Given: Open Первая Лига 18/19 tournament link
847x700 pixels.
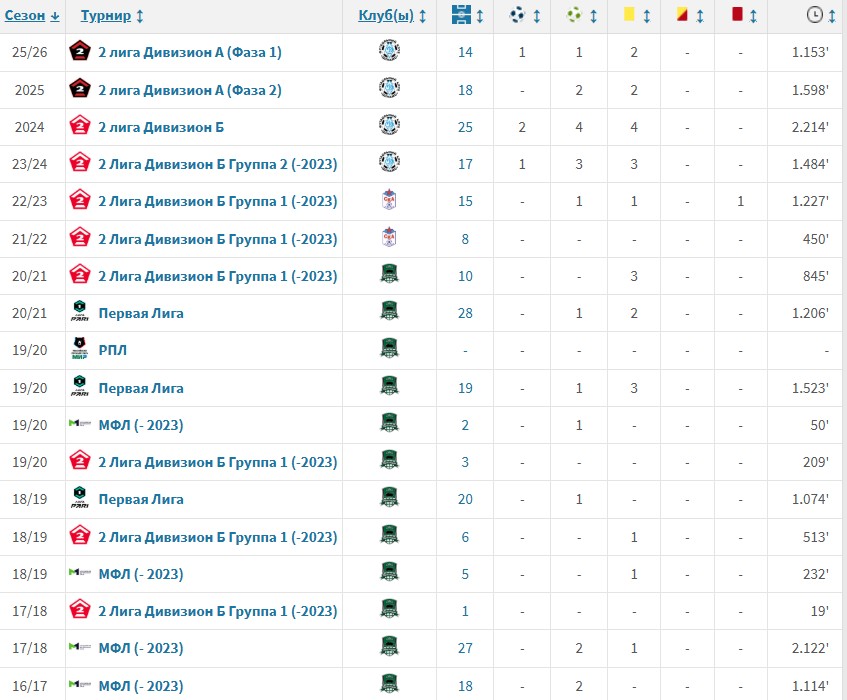Looking at the screenshot, I should click(141, 500).
